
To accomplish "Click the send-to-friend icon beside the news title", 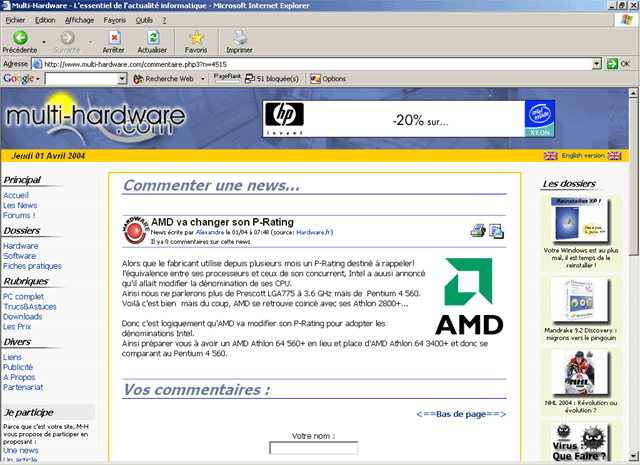I will click(x=496, y=231).
